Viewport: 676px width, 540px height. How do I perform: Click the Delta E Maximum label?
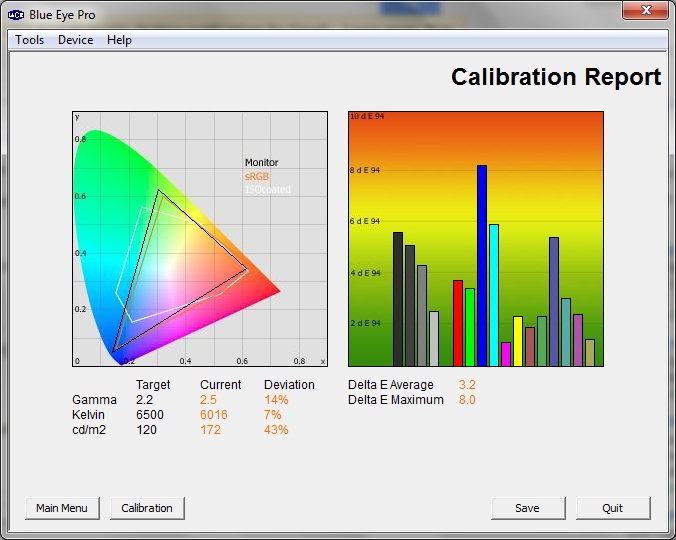coord(396,400)
